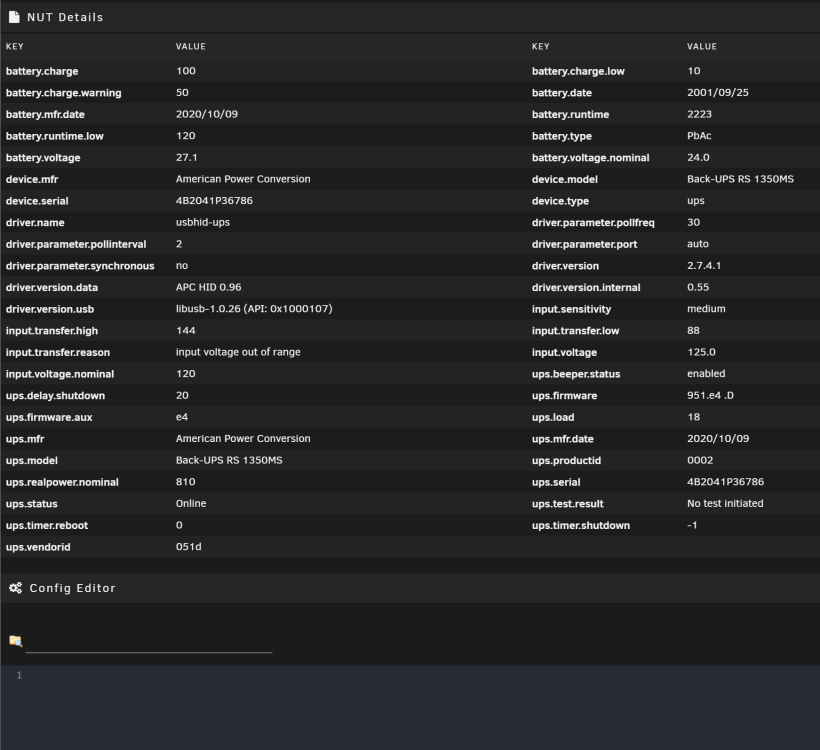The width and height of the screenshot is (820, 750).
Task: Select the ups.test.result No test initiated value
Action: (725, 503)
